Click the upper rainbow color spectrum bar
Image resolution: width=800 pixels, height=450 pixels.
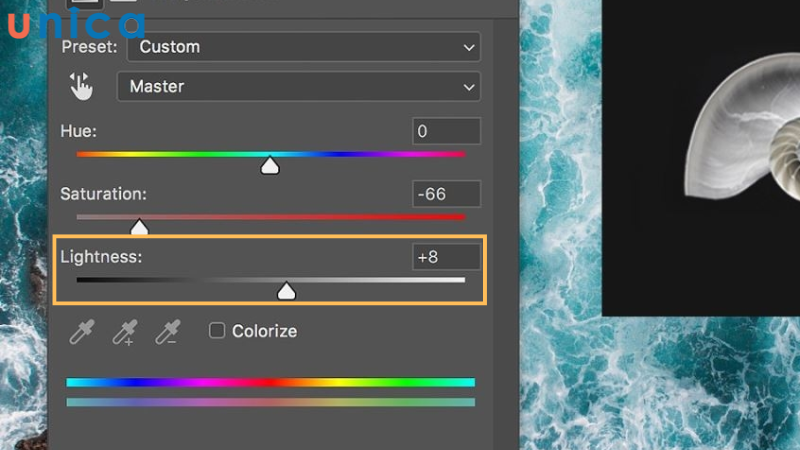point(270,382)
